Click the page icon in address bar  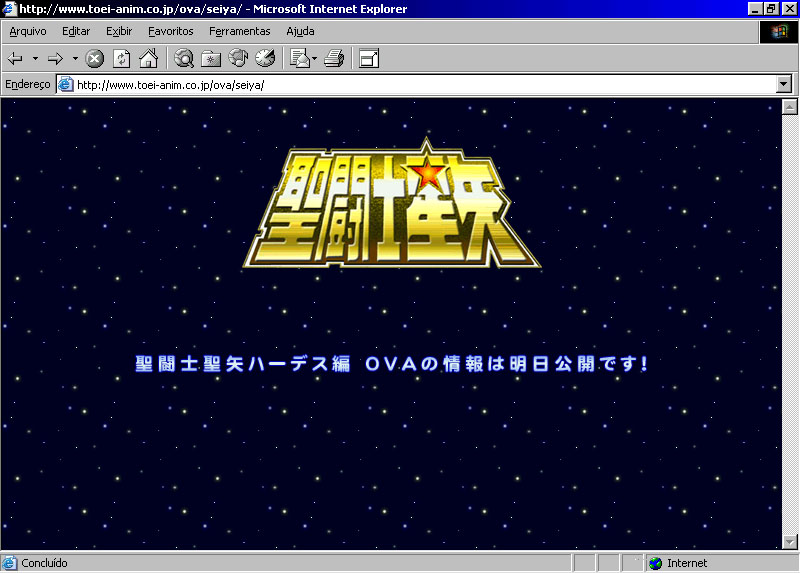pos(65,84)
